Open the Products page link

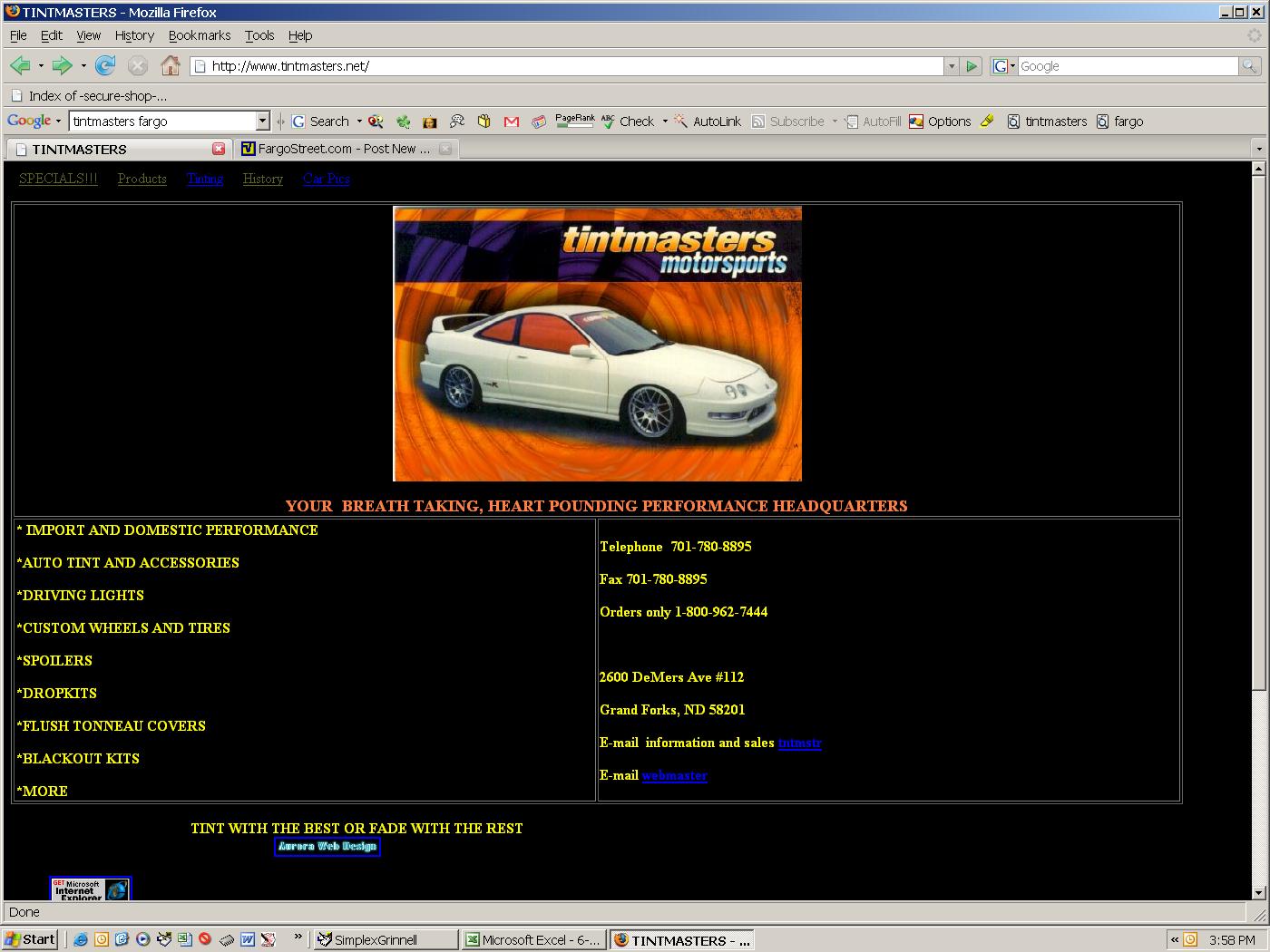pos(142,179)
